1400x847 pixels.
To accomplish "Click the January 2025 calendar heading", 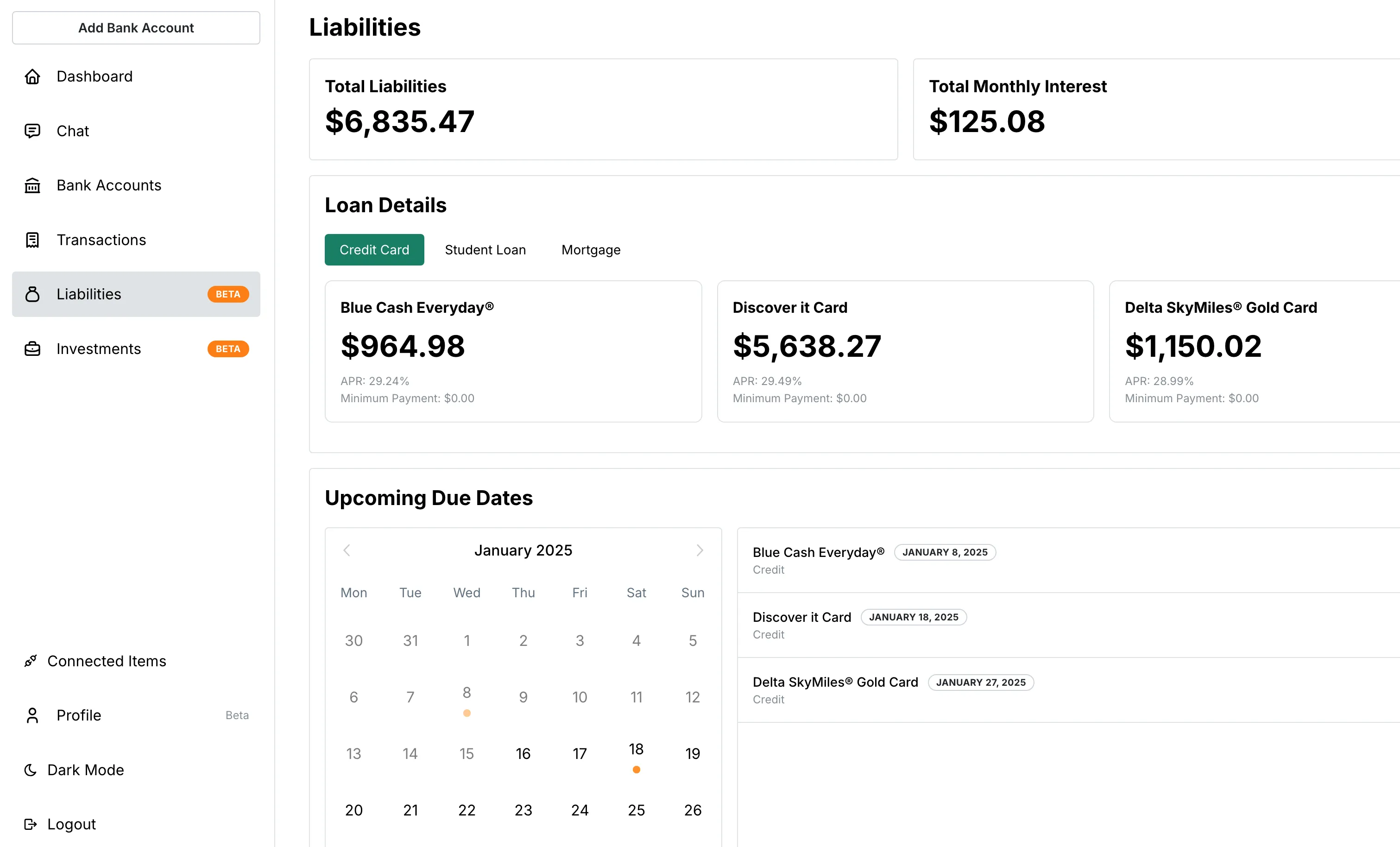I will [523, 550].
